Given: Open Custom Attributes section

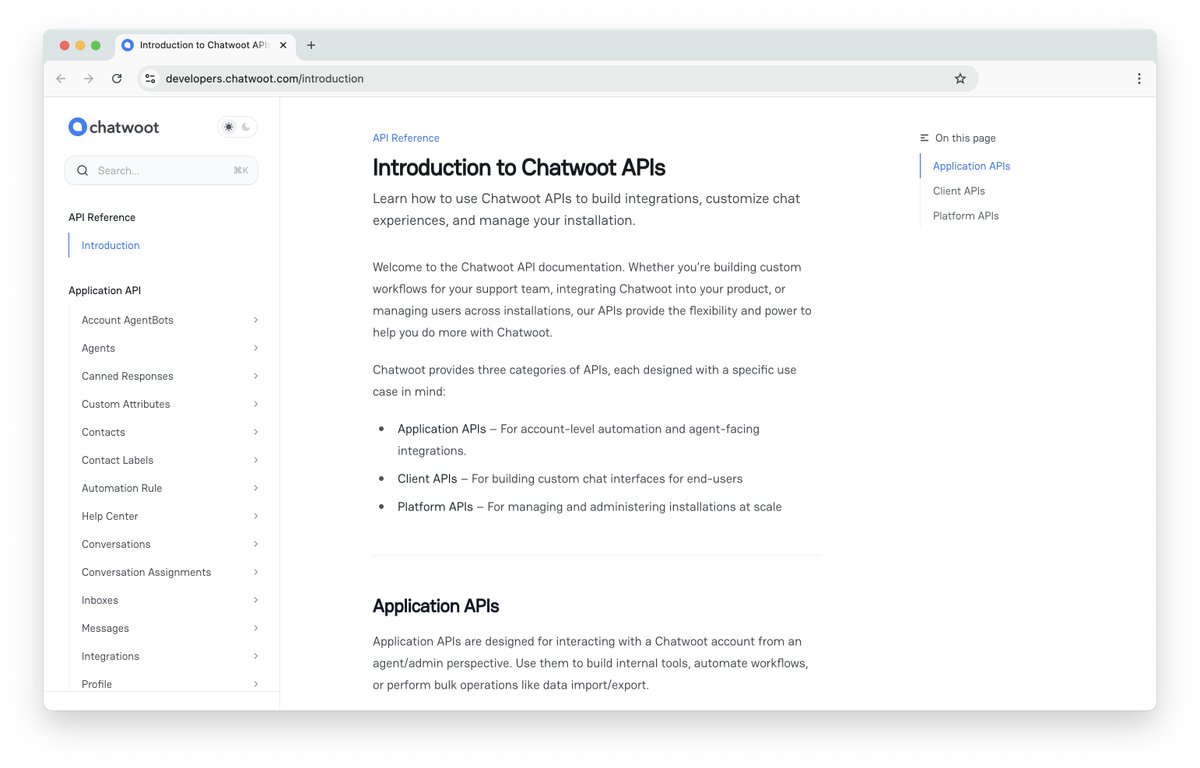Looking at the screenshot, I should pyautogui.click(x=126, y=404).
